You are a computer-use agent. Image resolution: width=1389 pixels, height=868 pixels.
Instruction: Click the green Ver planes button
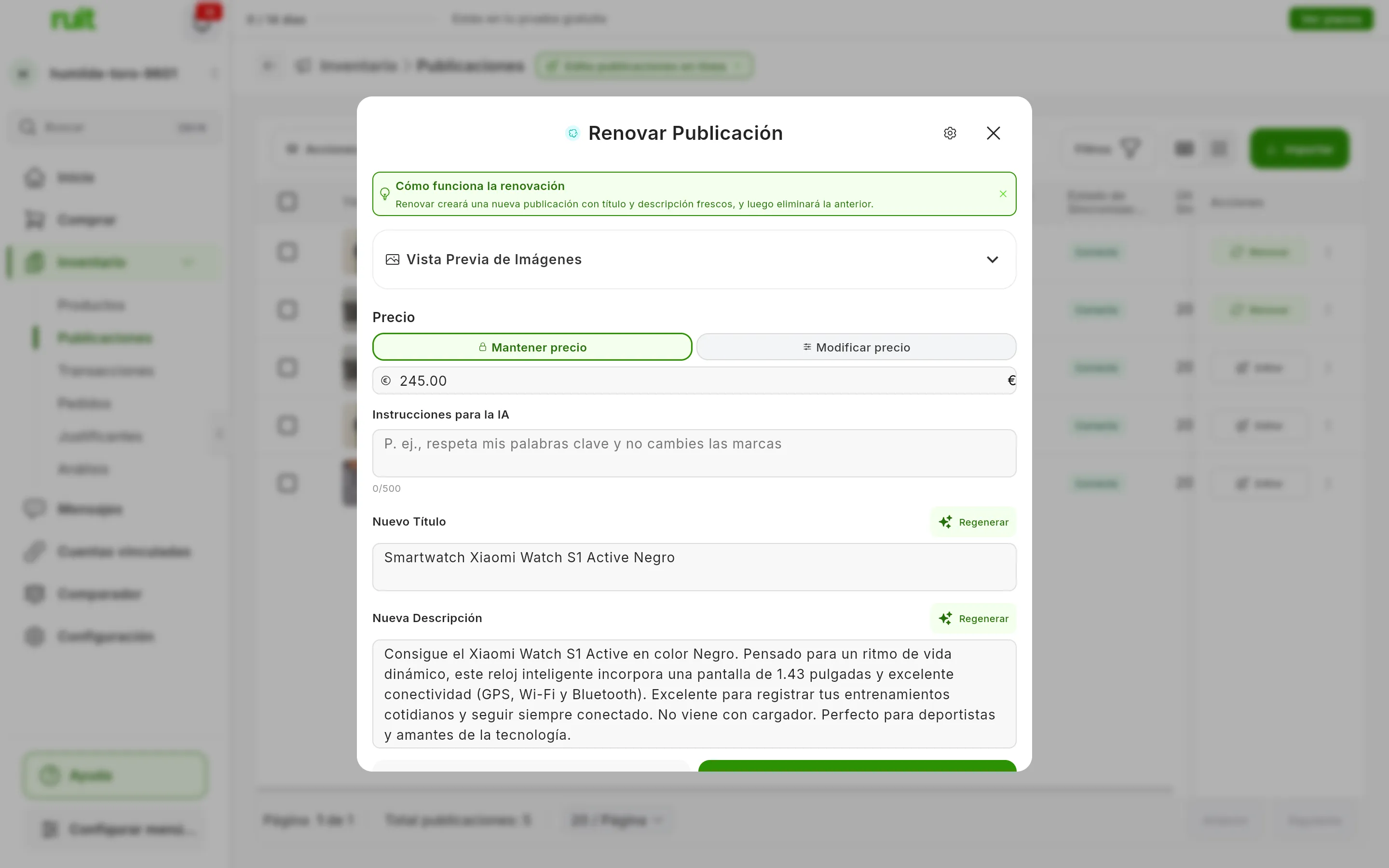click(x=1331, y=19)
